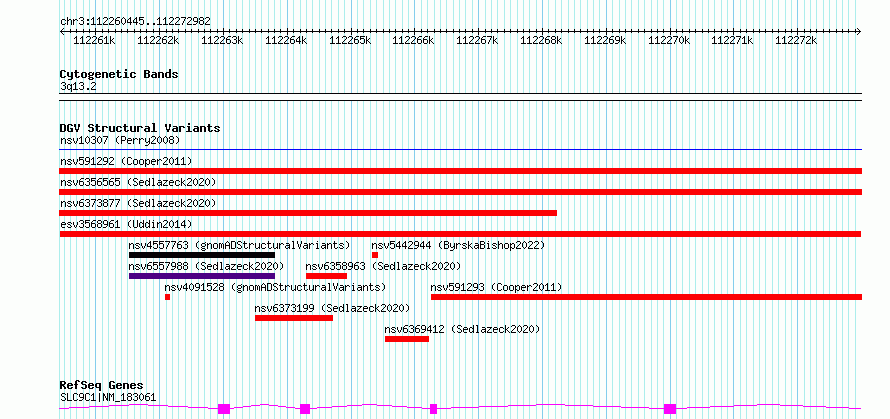Select the red nsv6358963 variant bar

coord(326,276)
